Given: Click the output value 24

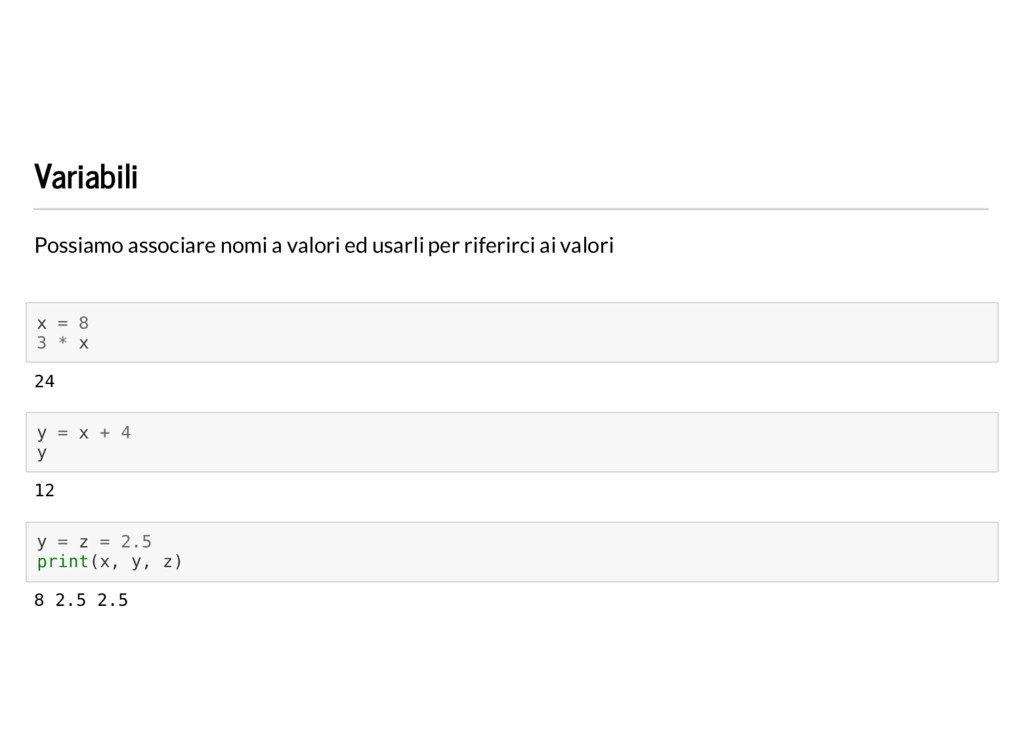Looking at the screenshot, I should (x=44, y=381).
